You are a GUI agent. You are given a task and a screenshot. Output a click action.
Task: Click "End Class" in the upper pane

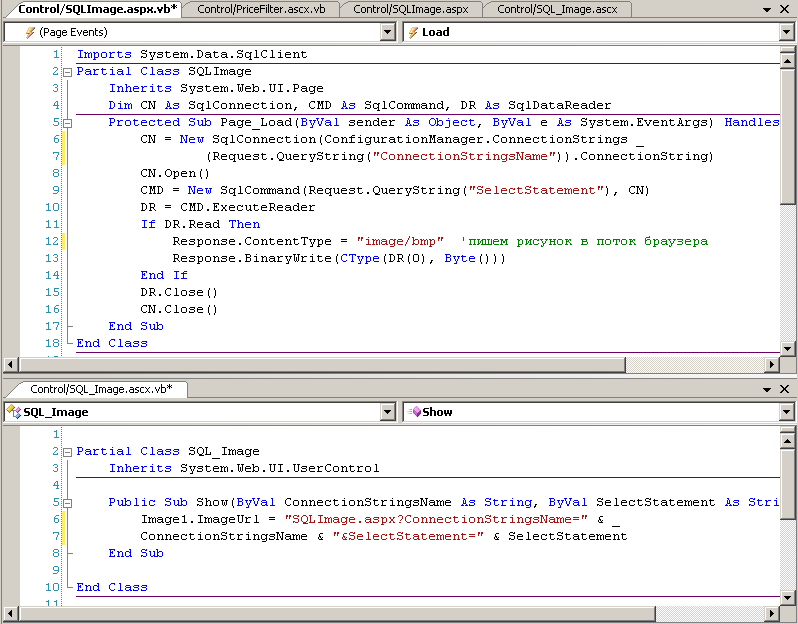pos(112,344)
